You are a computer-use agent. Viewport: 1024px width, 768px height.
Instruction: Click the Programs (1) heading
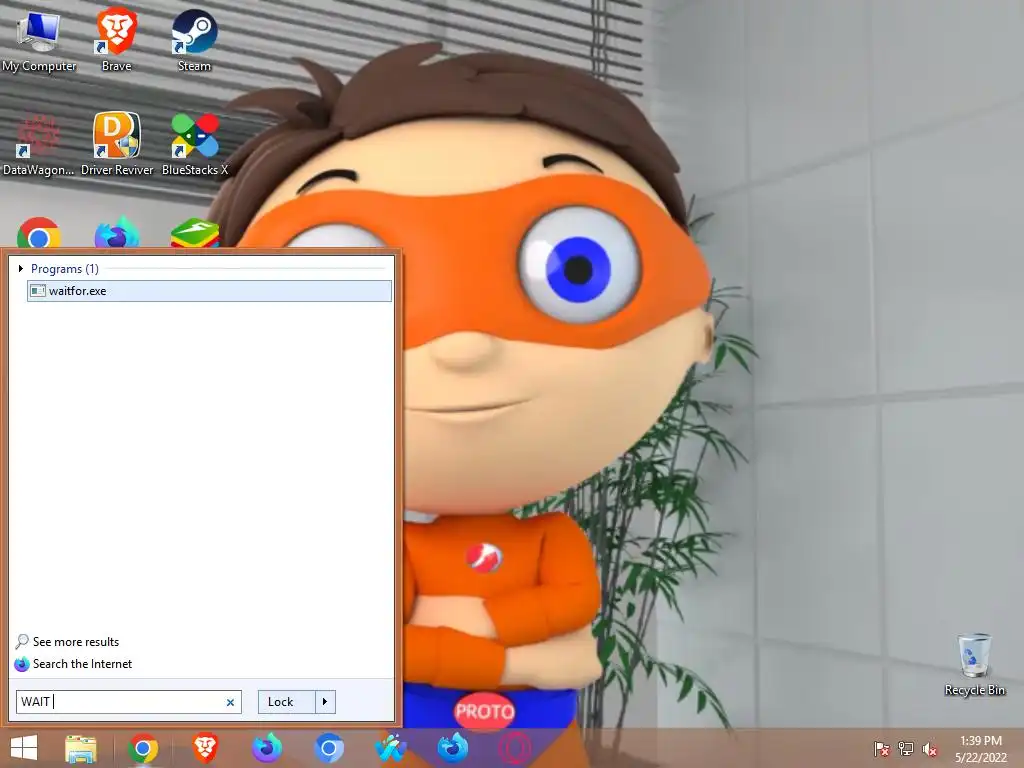click(65, 268)
